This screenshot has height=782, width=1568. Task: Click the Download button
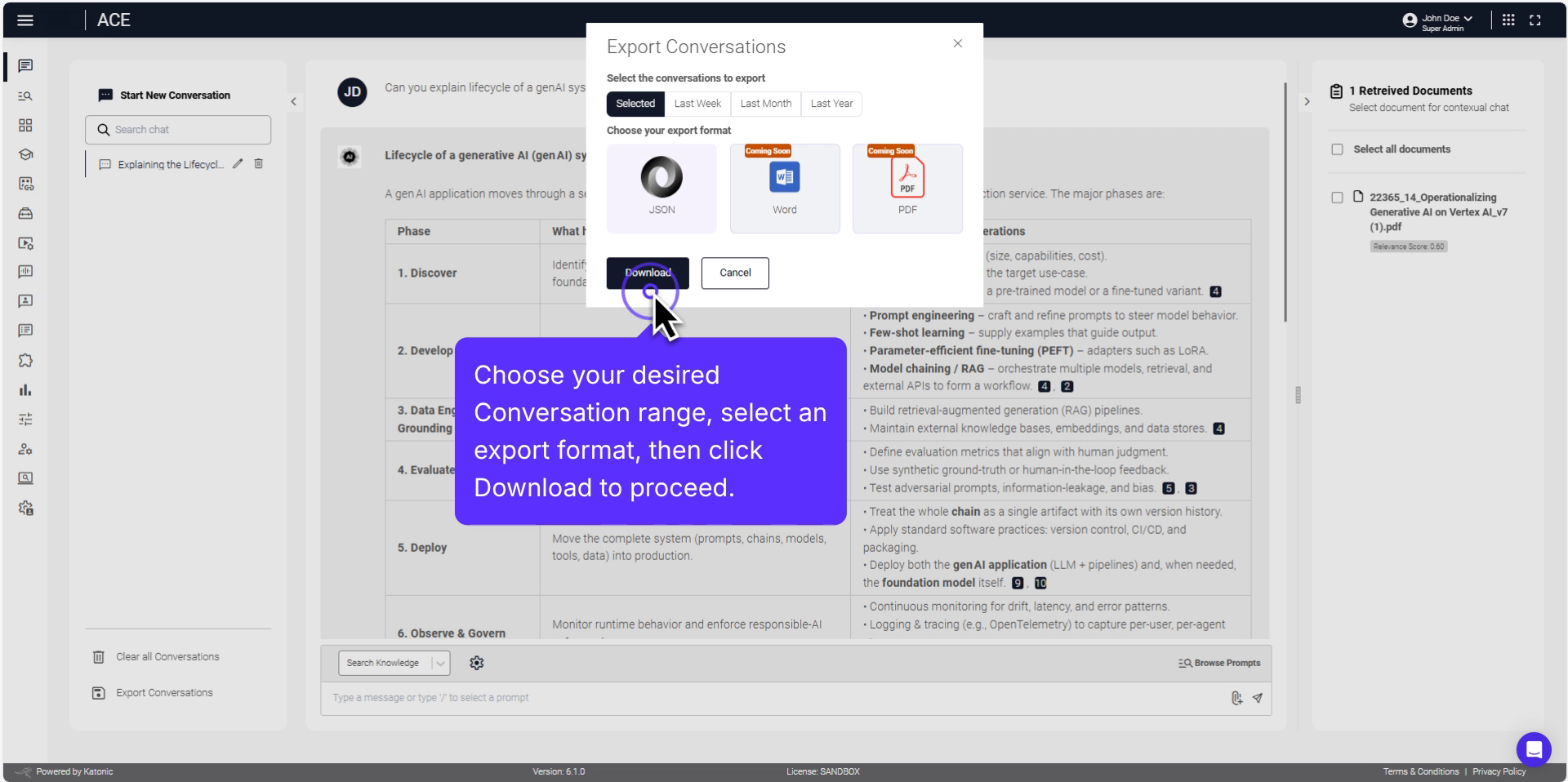[647, 273]
